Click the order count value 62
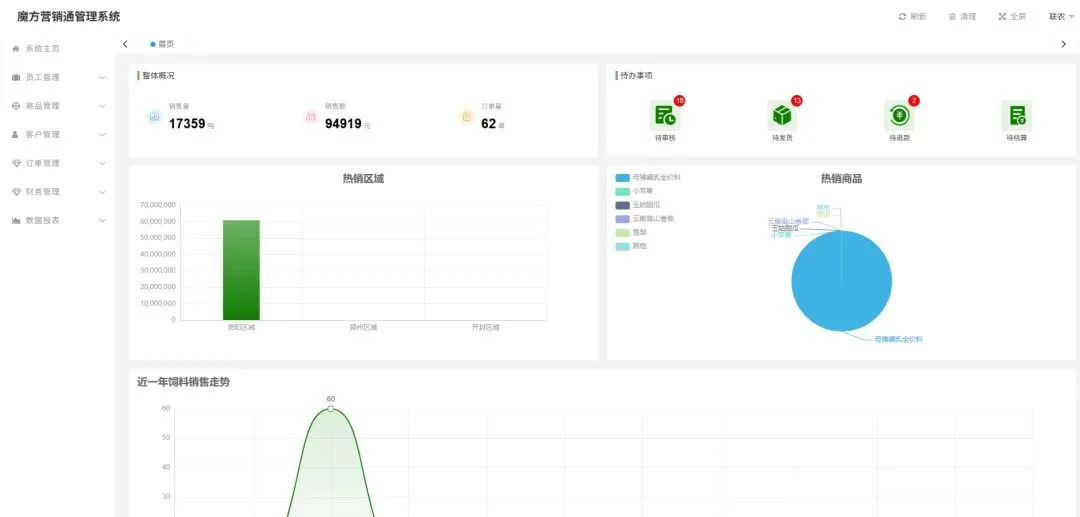This screenshot has height=517, width=1080. [x=488, y=124]
